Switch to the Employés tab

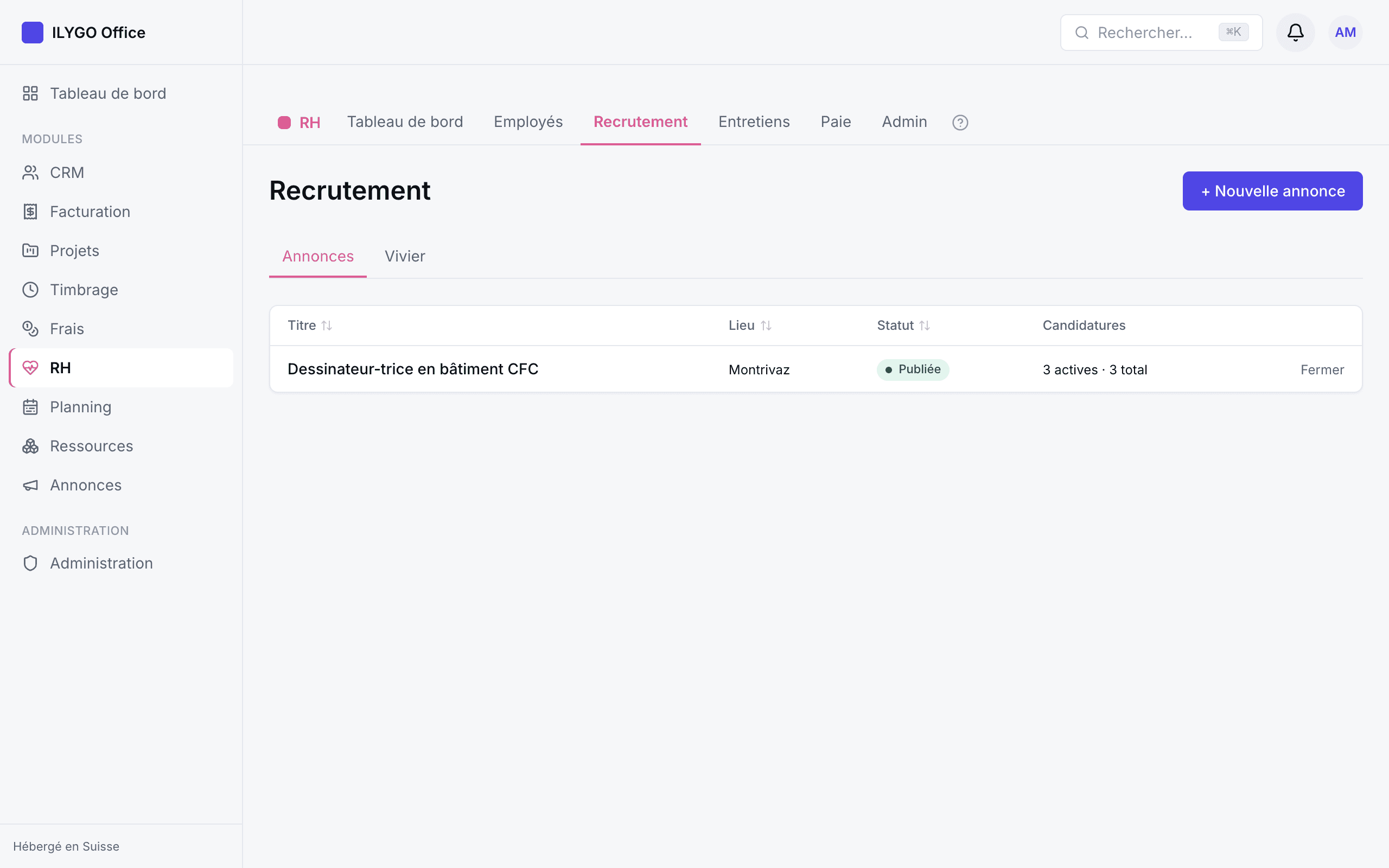coord(528,122)
